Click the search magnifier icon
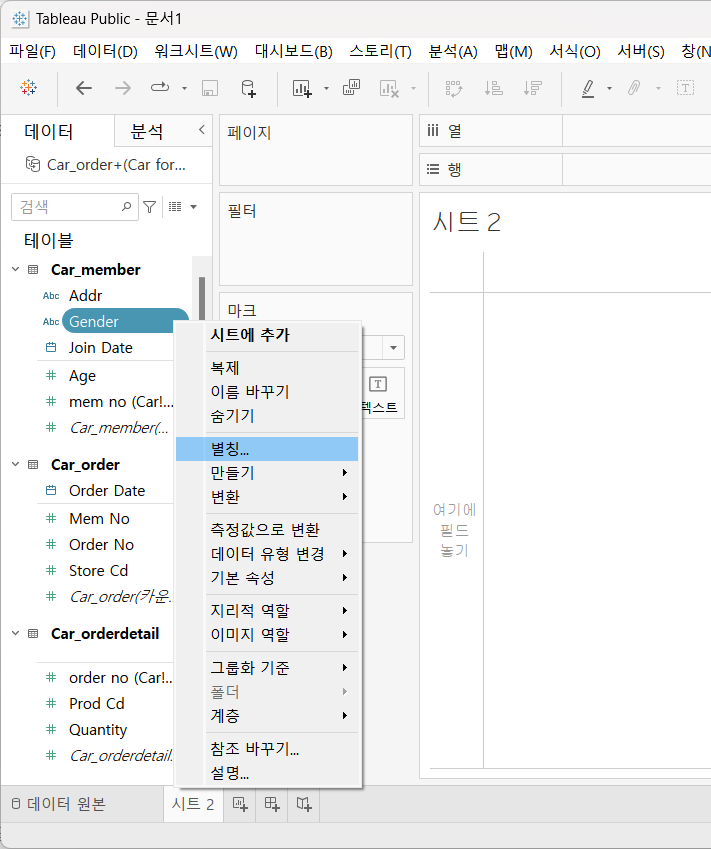Image resolution: width=711 pixels, height=849 pixels. [127, 206]
